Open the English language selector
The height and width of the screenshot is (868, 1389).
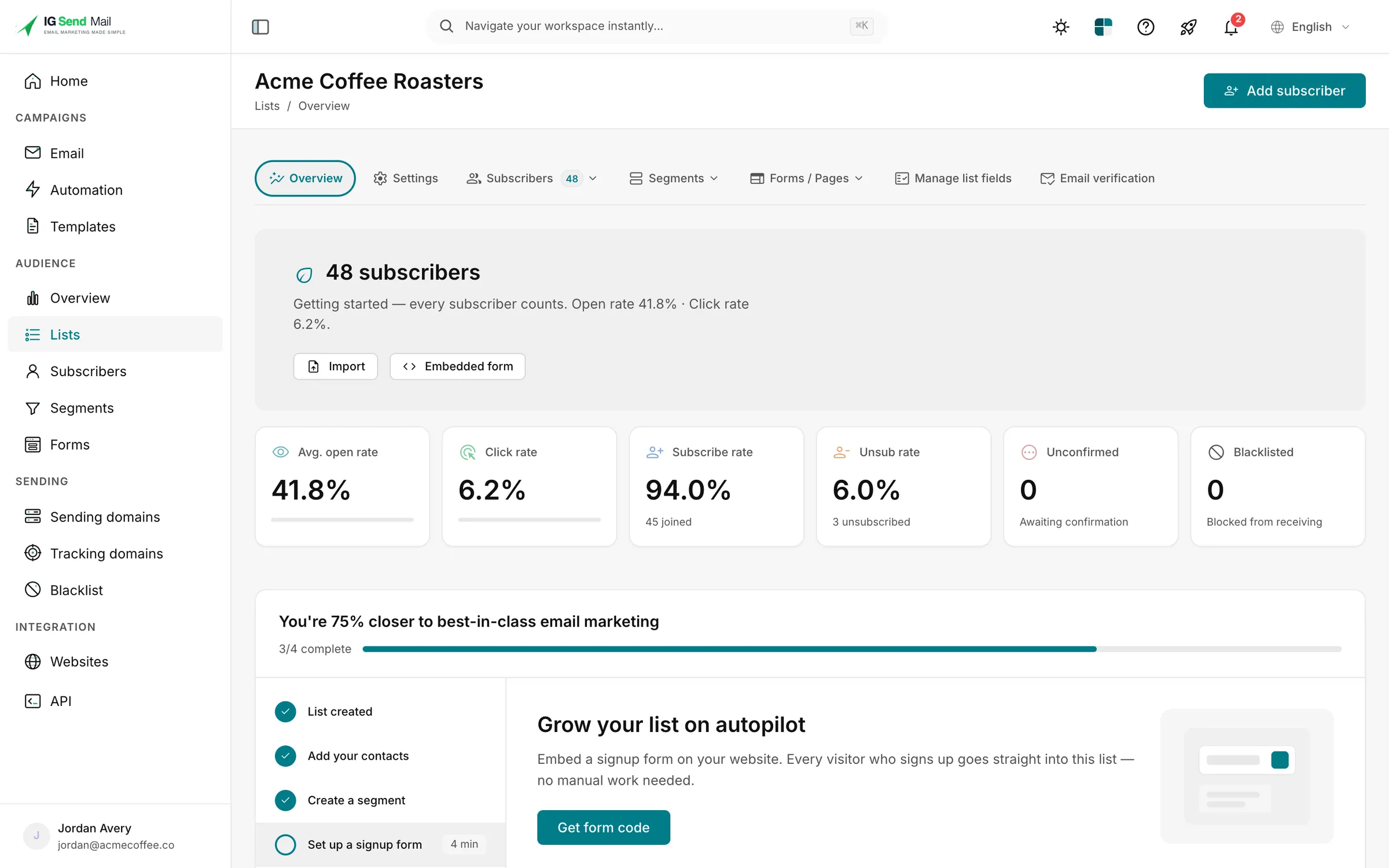[x=1311, y=27]
